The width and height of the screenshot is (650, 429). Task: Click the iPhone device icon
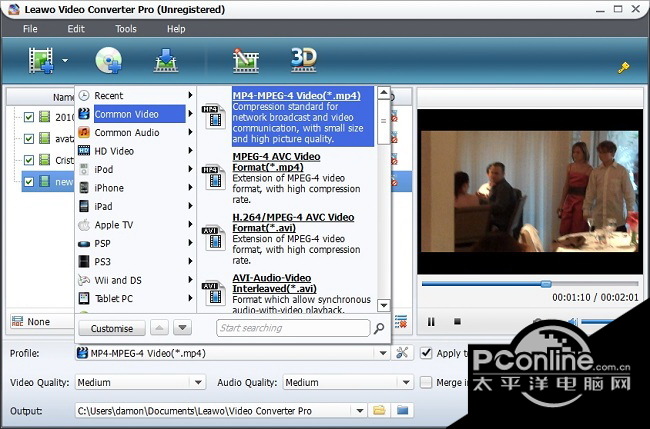[x=84, y=188]
